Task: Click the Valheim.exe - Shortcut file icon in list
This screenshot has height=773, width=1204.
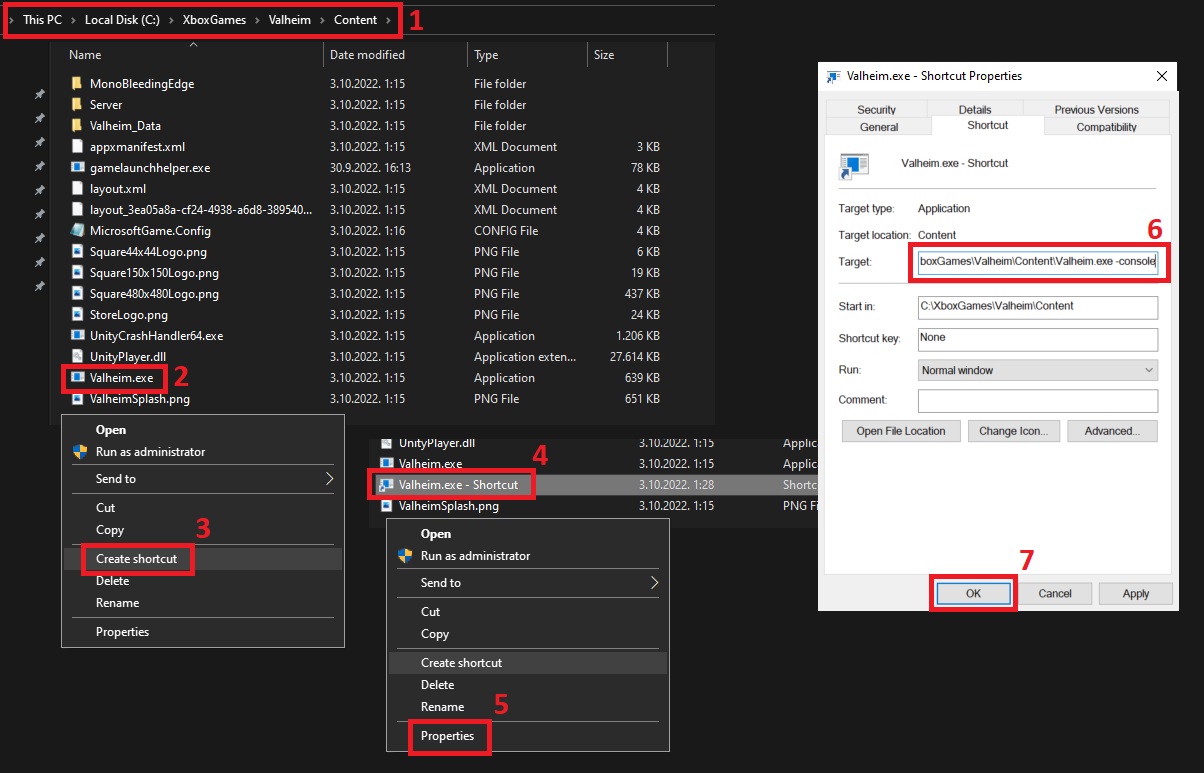Action: click(x=386, y=485)
